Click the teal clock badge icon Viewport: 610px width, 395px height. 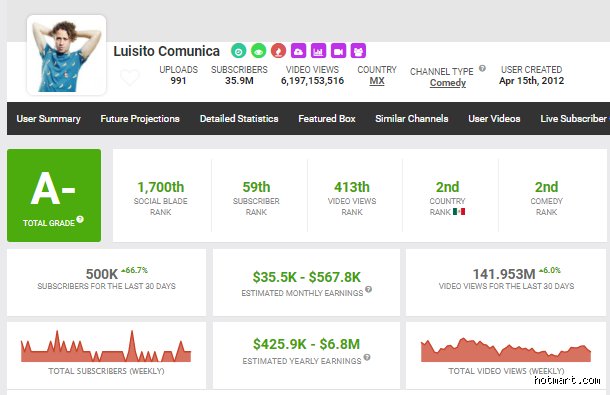(x=238, y=51)
